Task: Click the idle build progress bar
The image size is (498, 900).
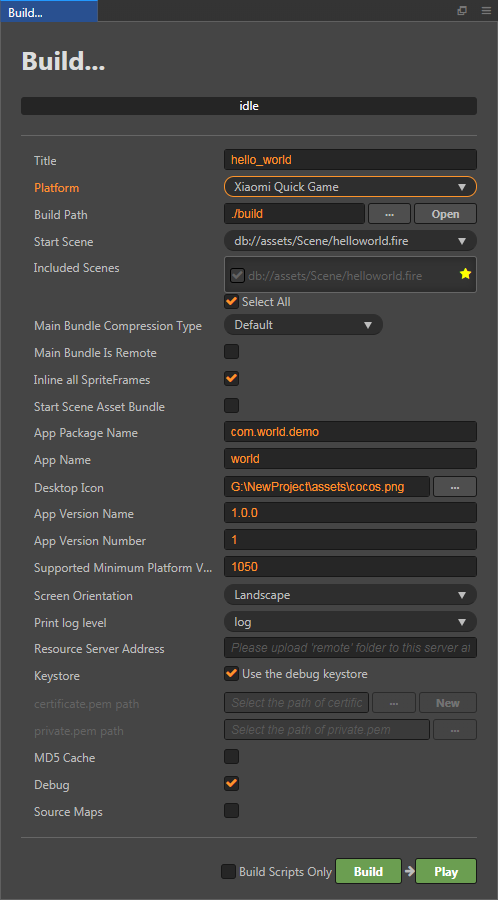Action: tap(249, 106)
